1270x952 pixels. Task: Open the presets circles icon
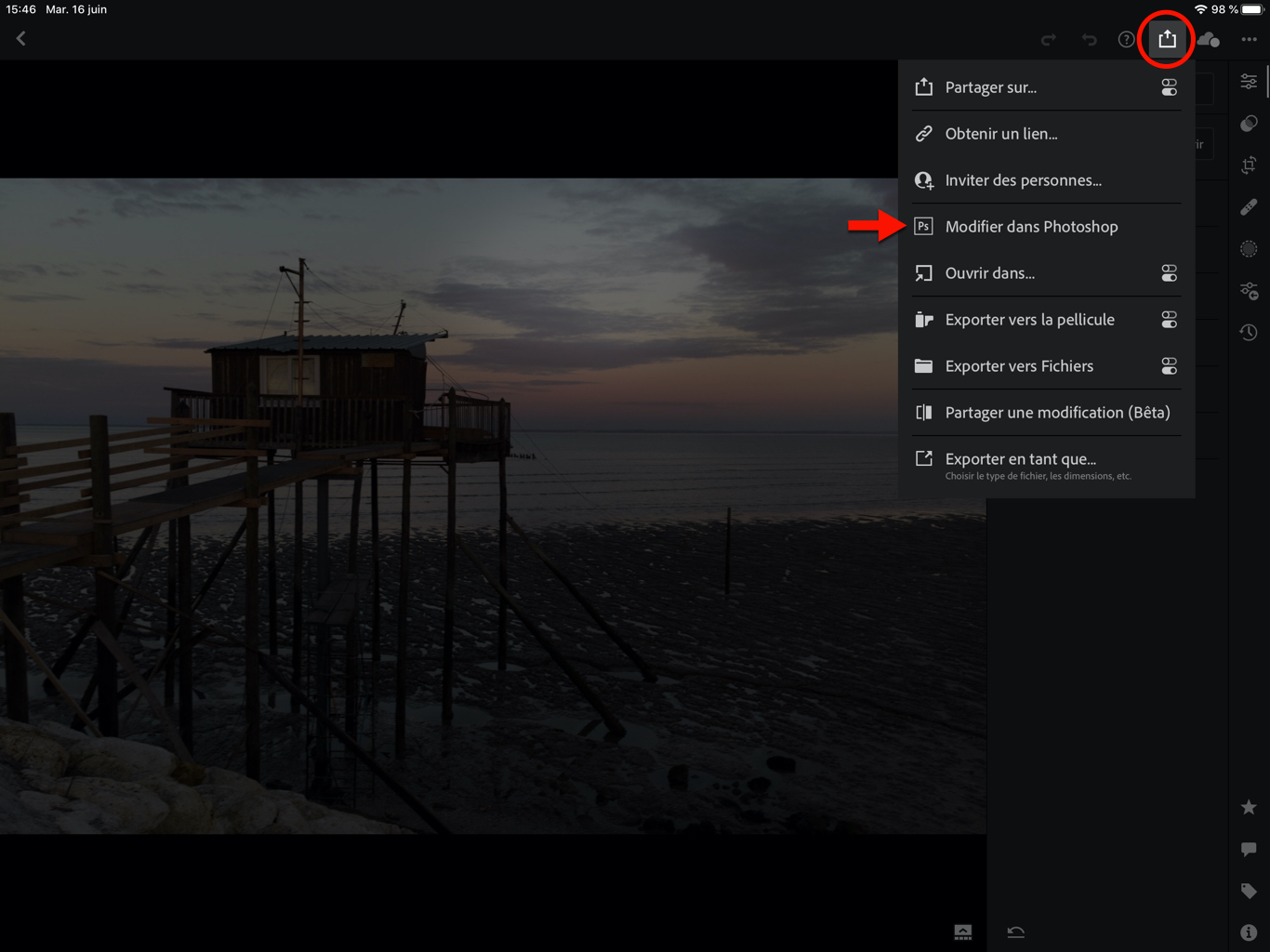click(1249, 124)
